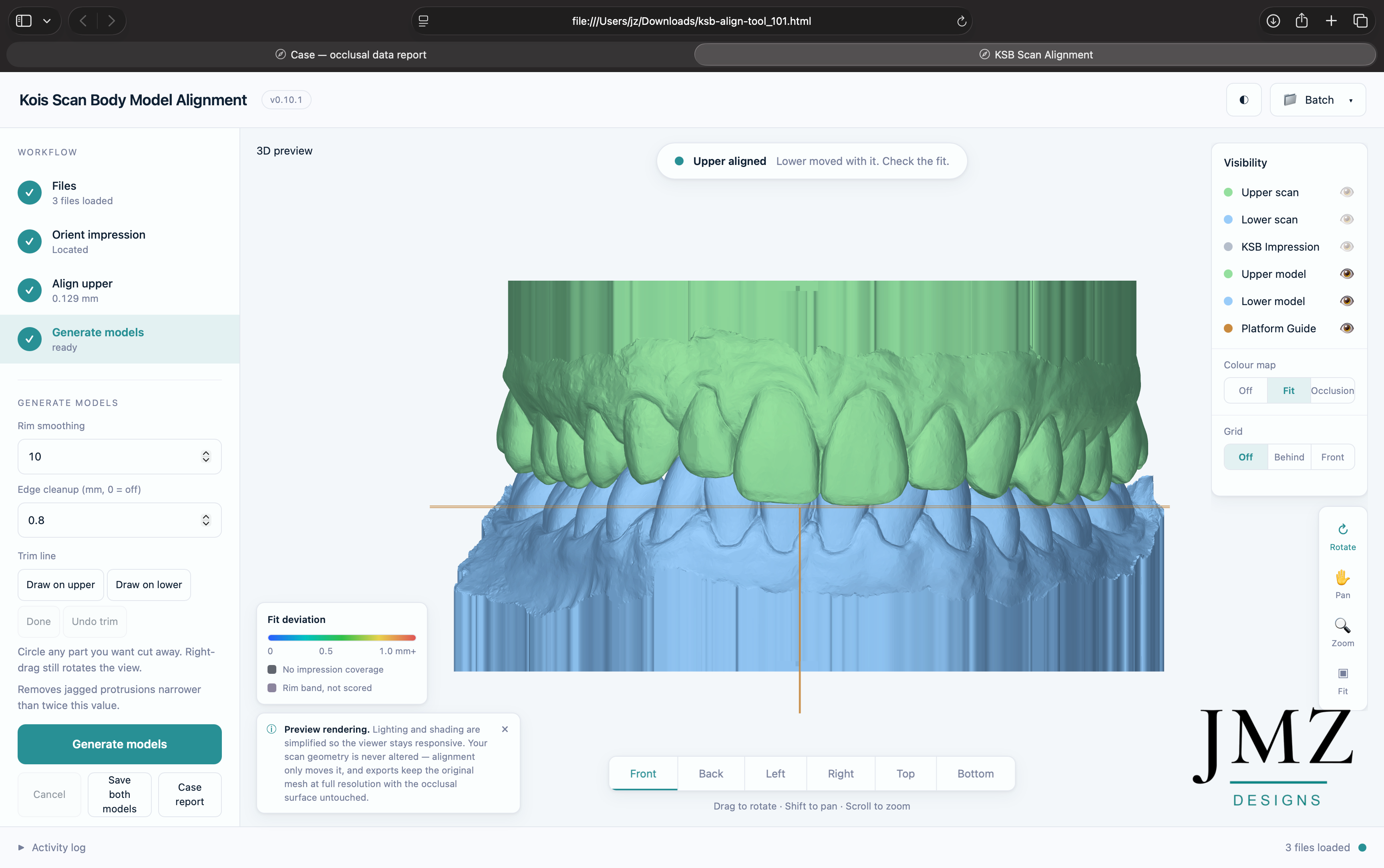Click the Upper scan green colour dot
This screenshot has width=1384, height=868.
pos(1229,192)
